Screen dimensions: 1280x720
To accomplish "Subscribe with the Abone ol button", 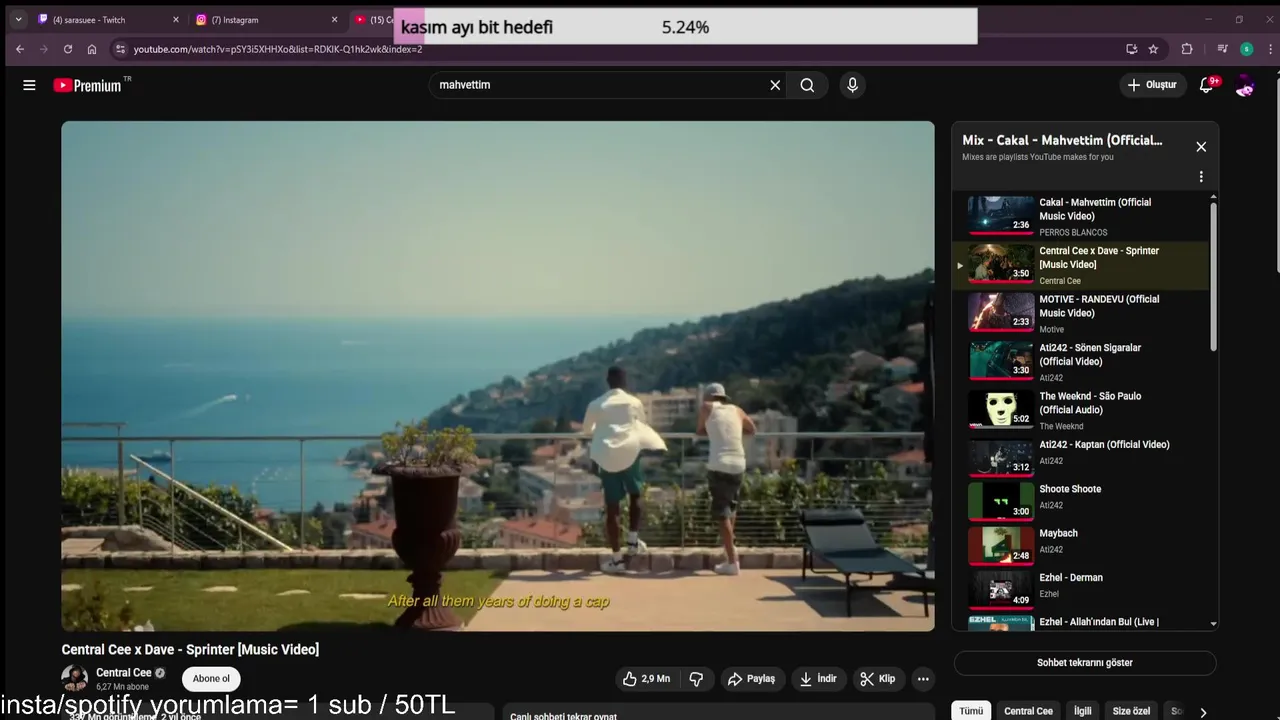I will tap(211, 679).
